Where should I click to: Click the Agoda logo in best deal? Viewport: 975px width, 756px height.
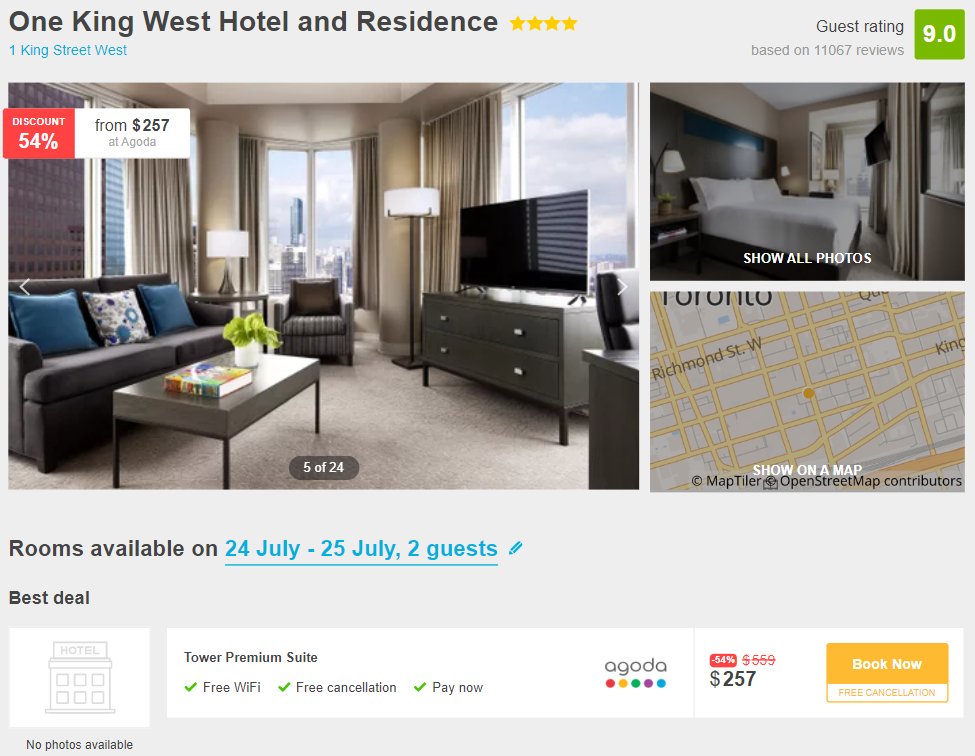(635, 673)
